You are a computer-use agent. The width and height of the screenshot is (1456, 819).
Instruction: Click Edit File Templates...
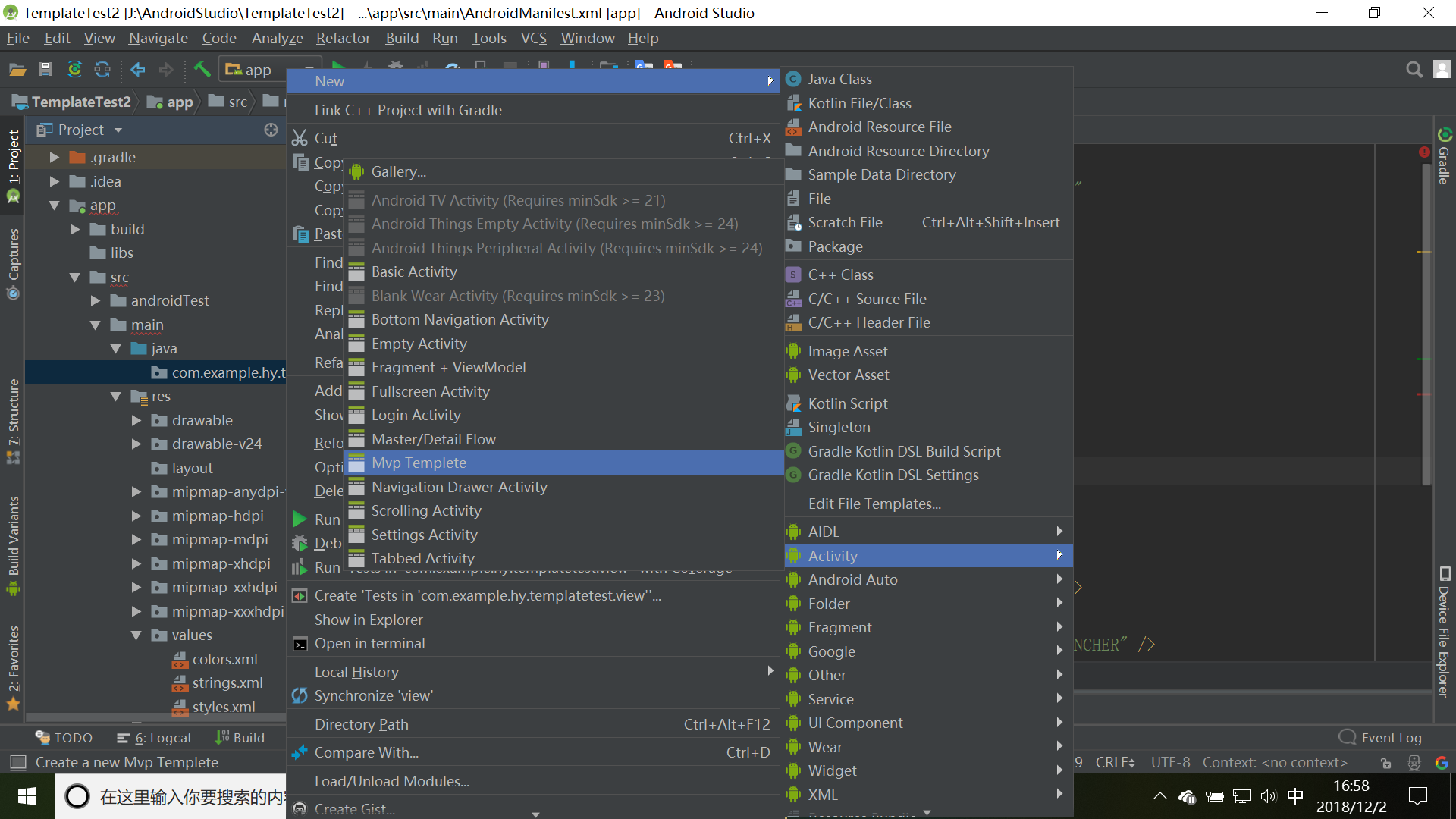pyautogui.click(x=928, y=504)
